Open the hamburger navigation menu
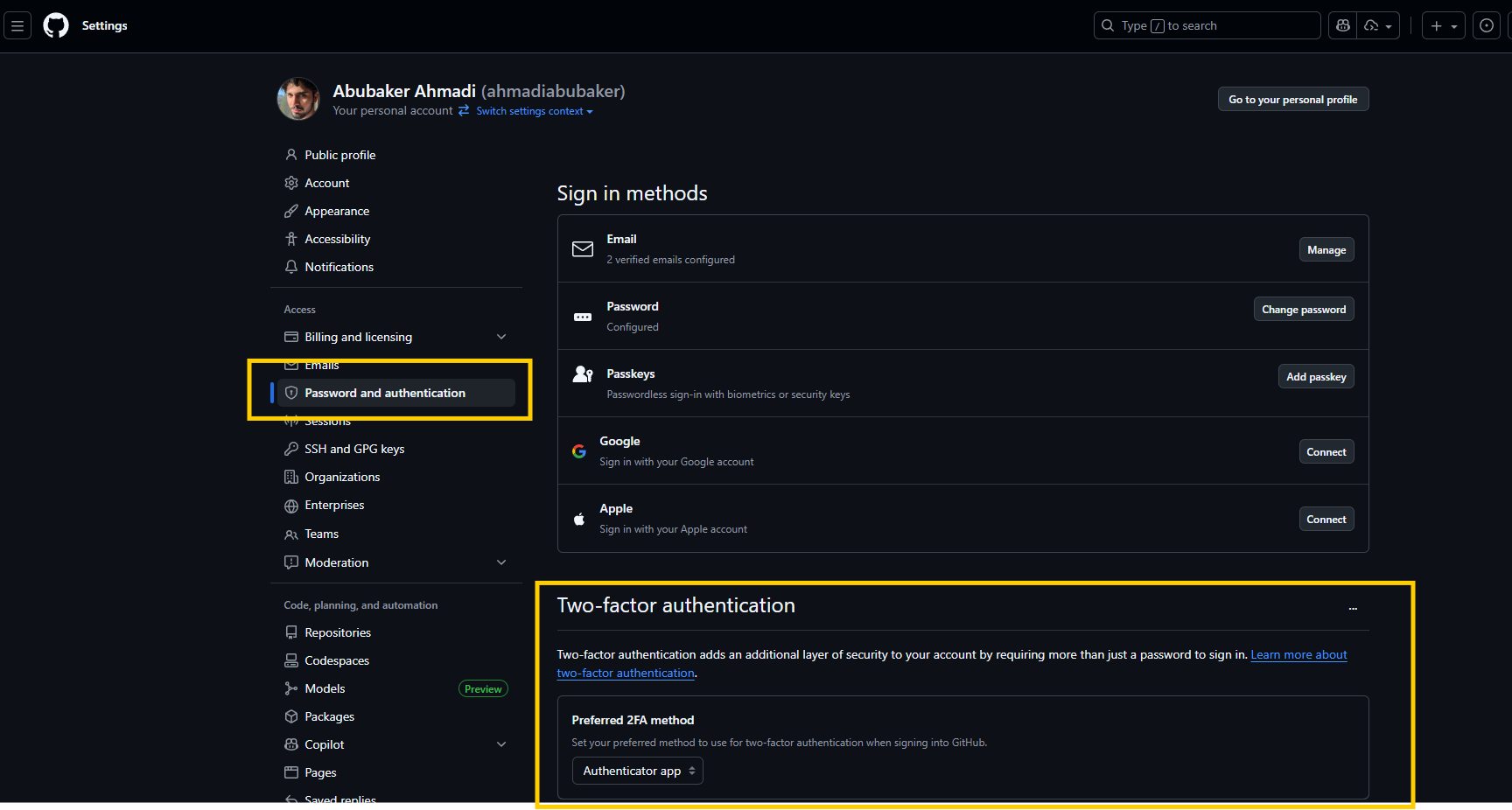This screenshot has height=810, width=1512. 17,25
